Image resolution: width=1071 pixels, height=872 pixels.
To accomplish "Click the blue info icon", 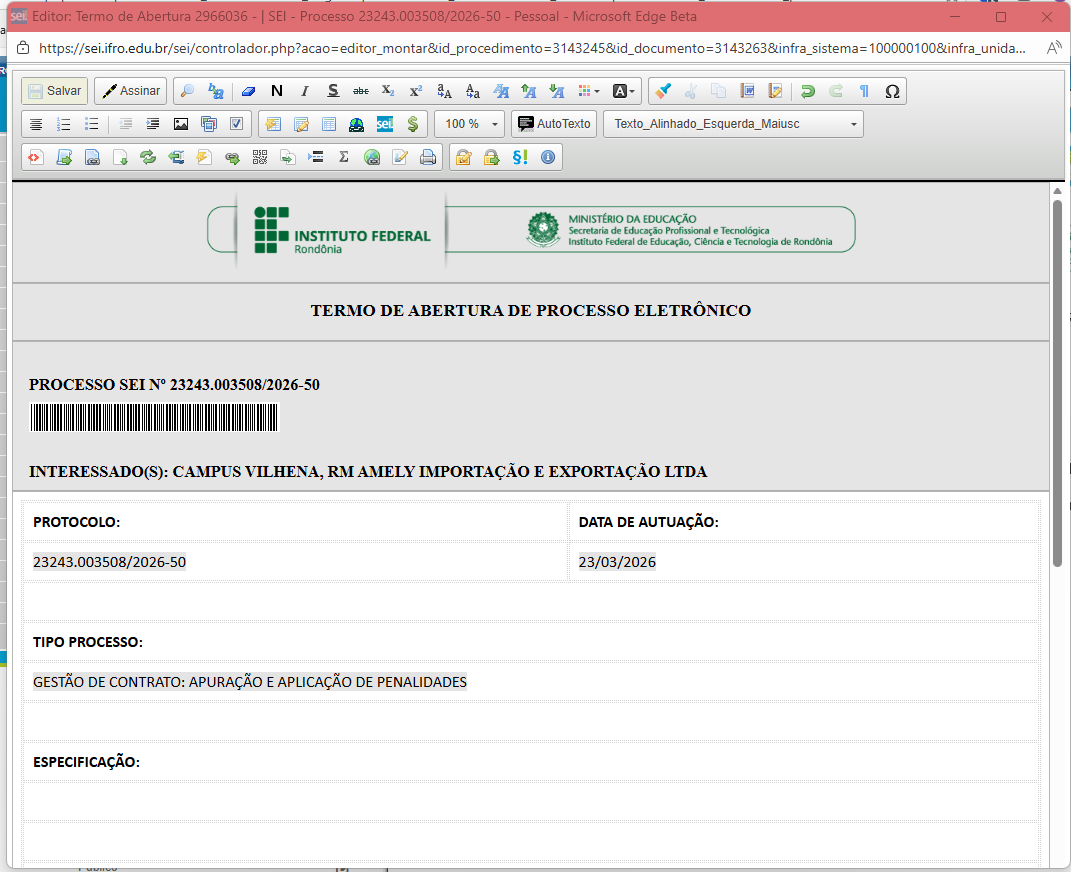I will 547,157.
